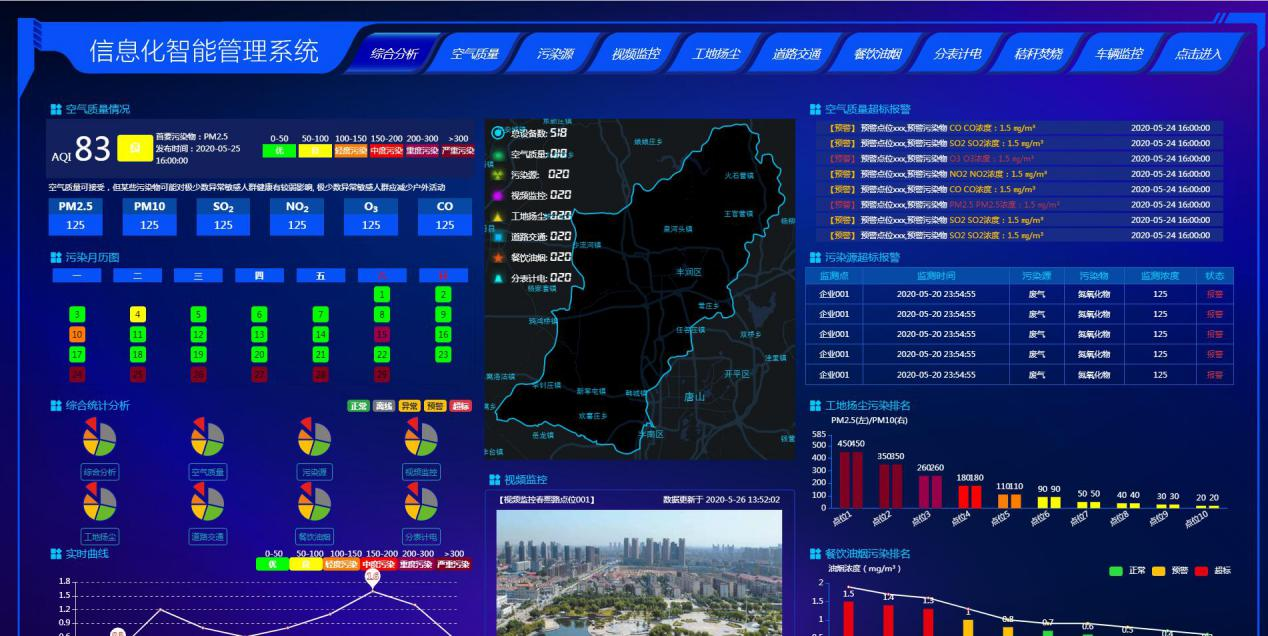
Task: Click the 总设备数 circular icon on map
Action: [498, 133]
